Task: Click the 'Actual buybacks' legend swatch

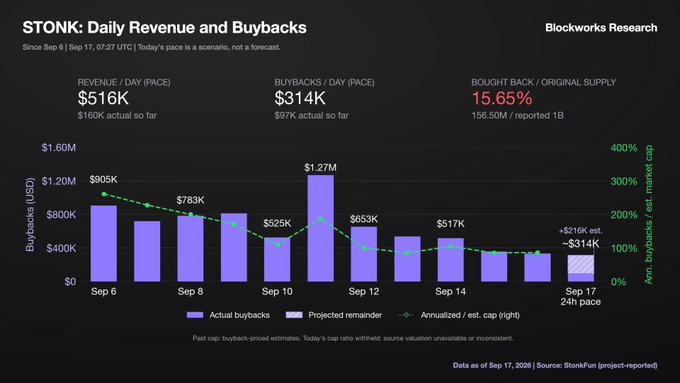Action: (195, 315)
